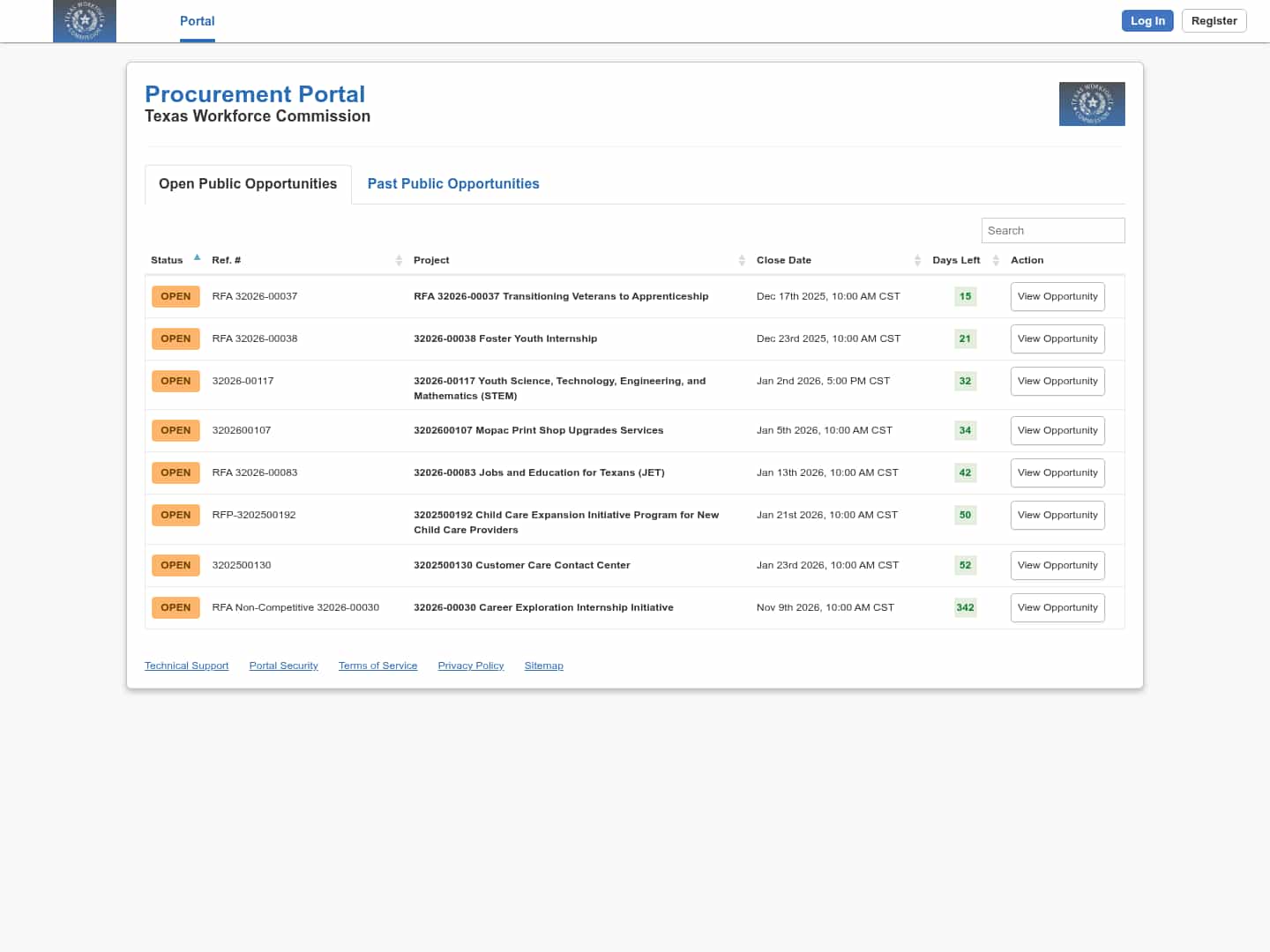Click the Register button

1214,21
